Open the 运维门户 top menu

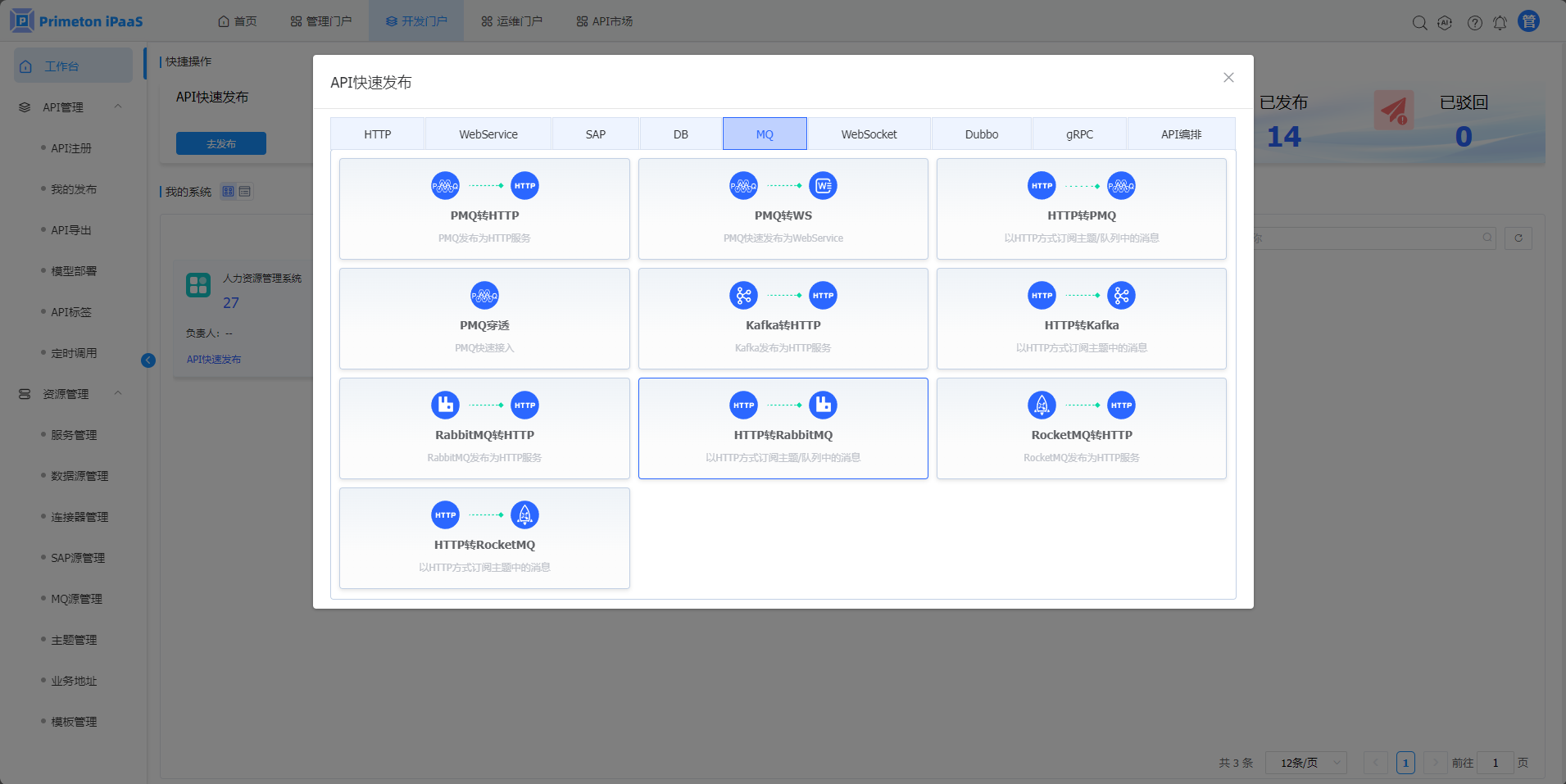tap(511, 21)
